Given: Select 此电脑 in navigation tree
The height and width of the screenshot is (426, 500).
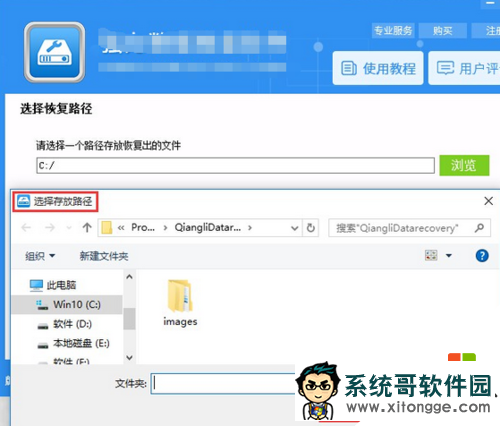Looking at the screenshot, I should coord(53,285).
